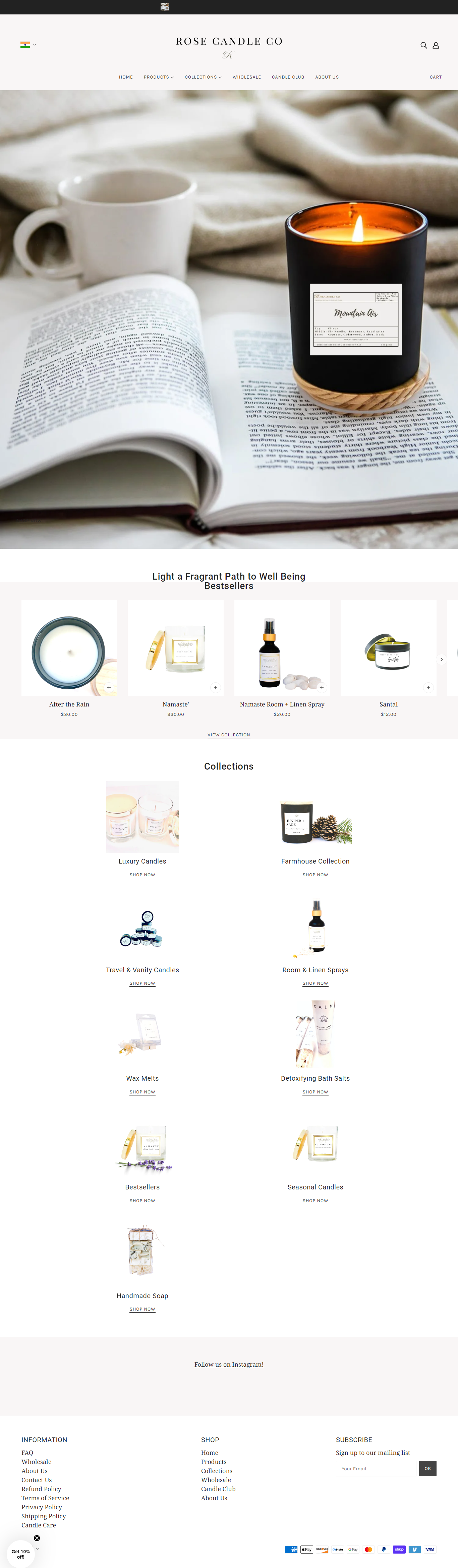Open Candle Club navigation item
Screen dimensions: 458x1568
[288, 77]
